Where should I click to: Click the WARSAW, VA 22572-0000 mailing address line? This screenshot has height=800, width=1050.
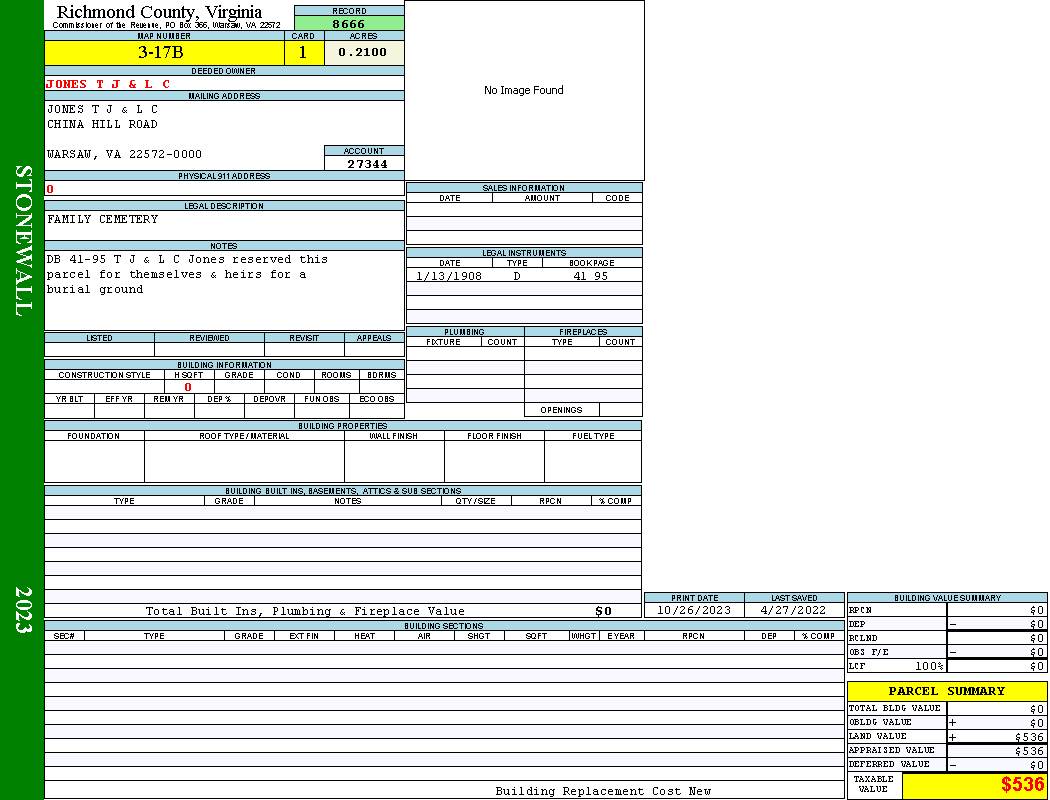point(124,154)
